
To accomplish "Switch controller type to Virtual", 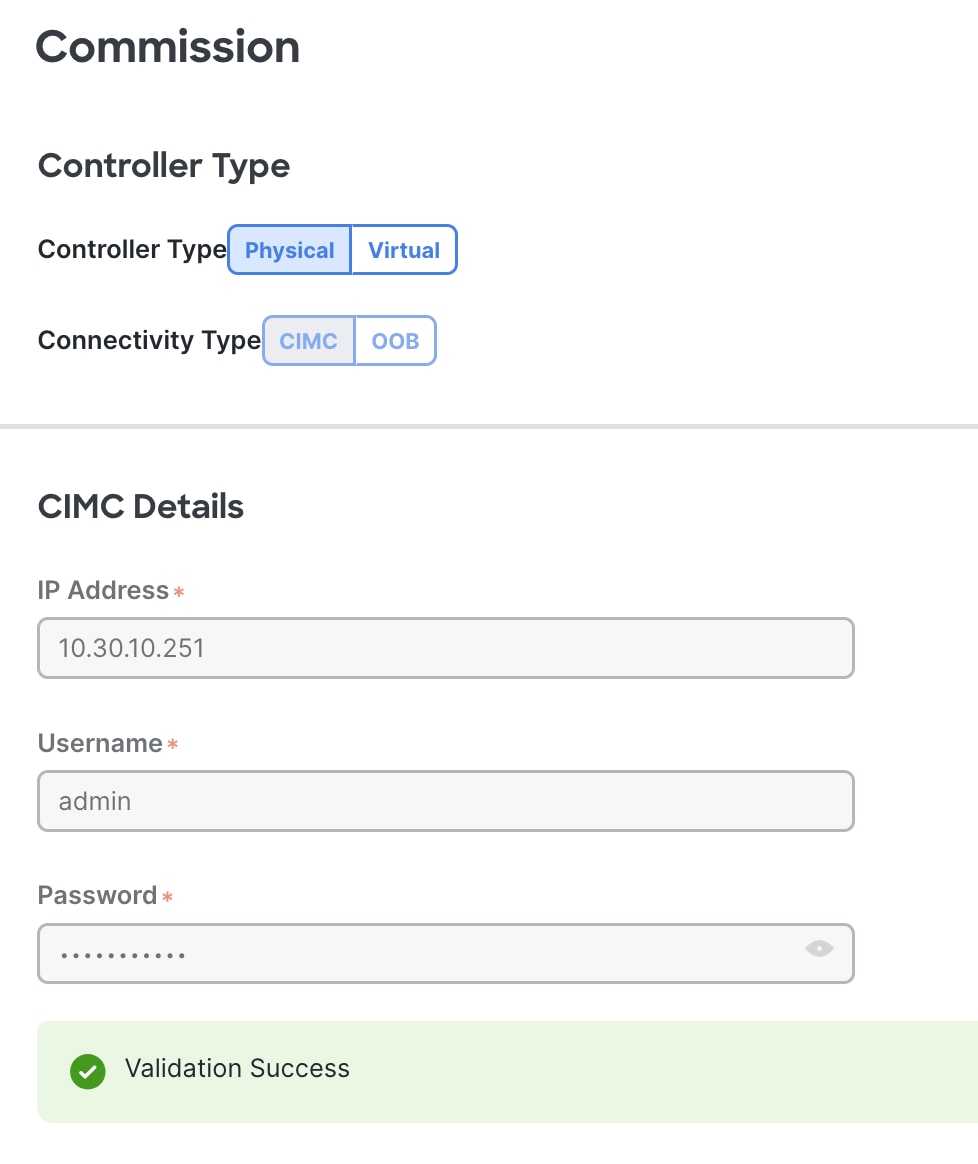I will pos(403,250).
